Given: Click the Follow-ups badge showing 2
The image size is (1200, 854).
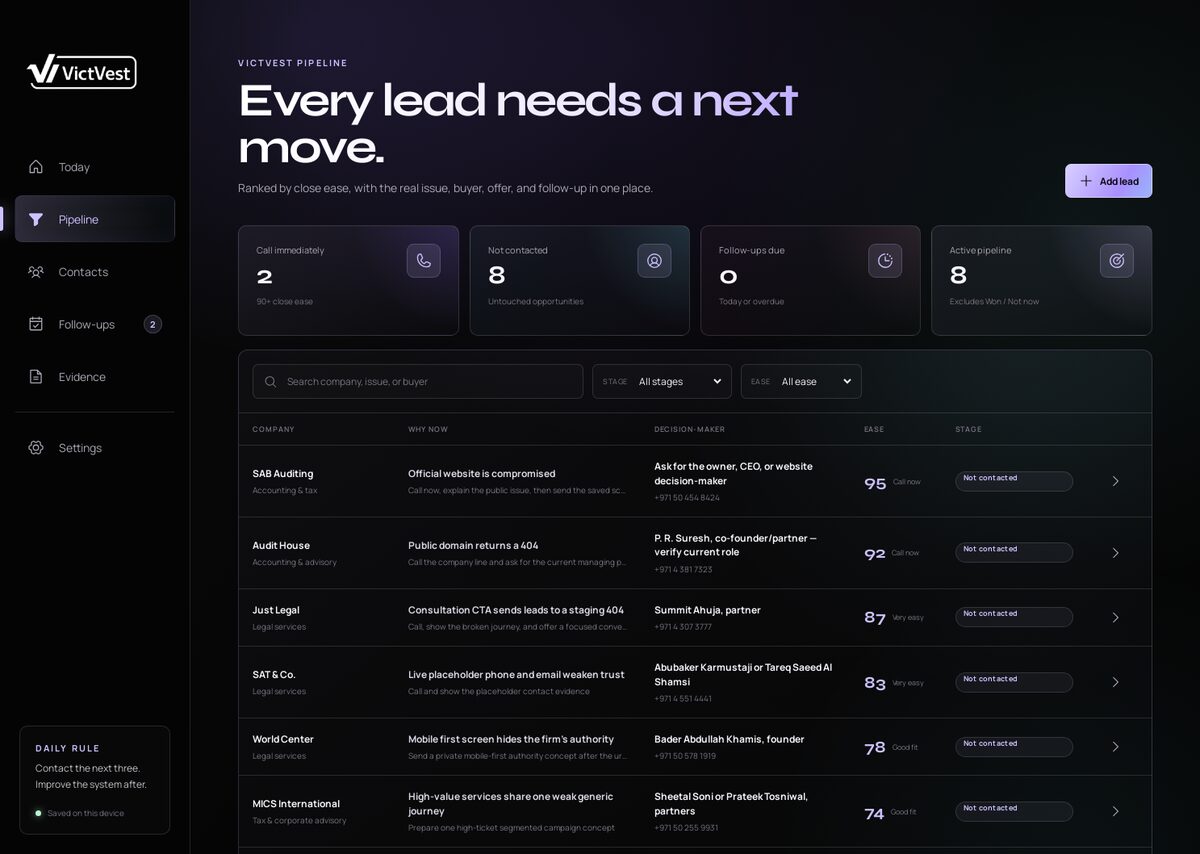Looking at the screenshot, I should 153,324.
